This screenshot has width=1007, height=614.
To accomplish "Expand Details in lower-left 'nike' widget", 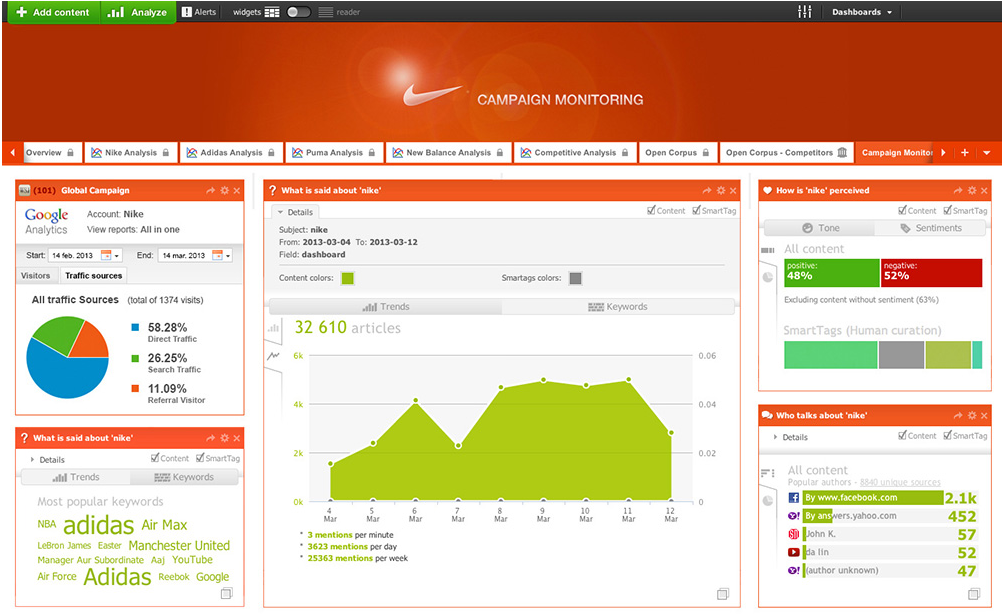I will pyautogui.click(x=47, y=460).
